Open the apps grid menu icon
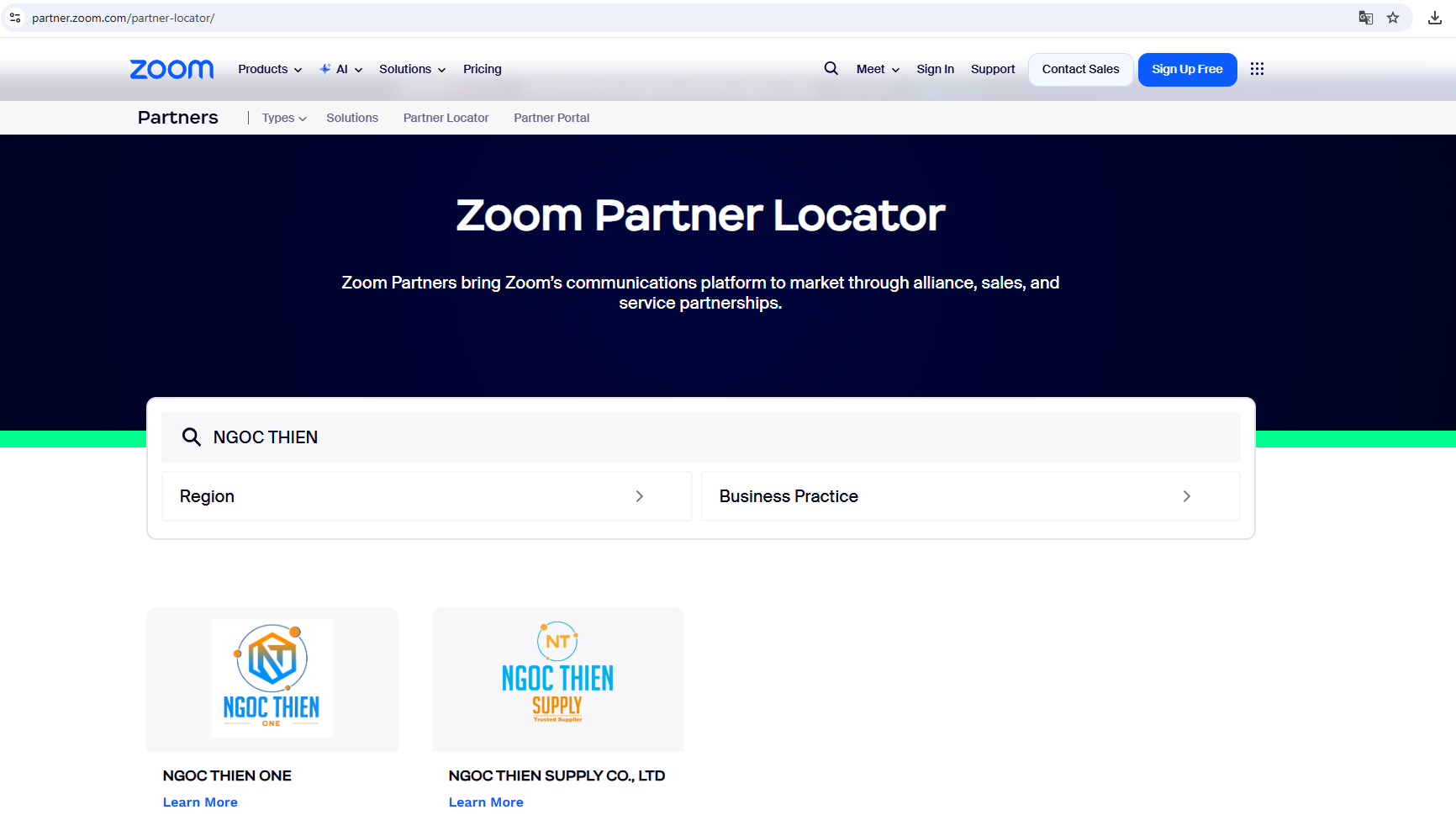The width and height of the screenshot is (1456, 831). coord(1257,69)
